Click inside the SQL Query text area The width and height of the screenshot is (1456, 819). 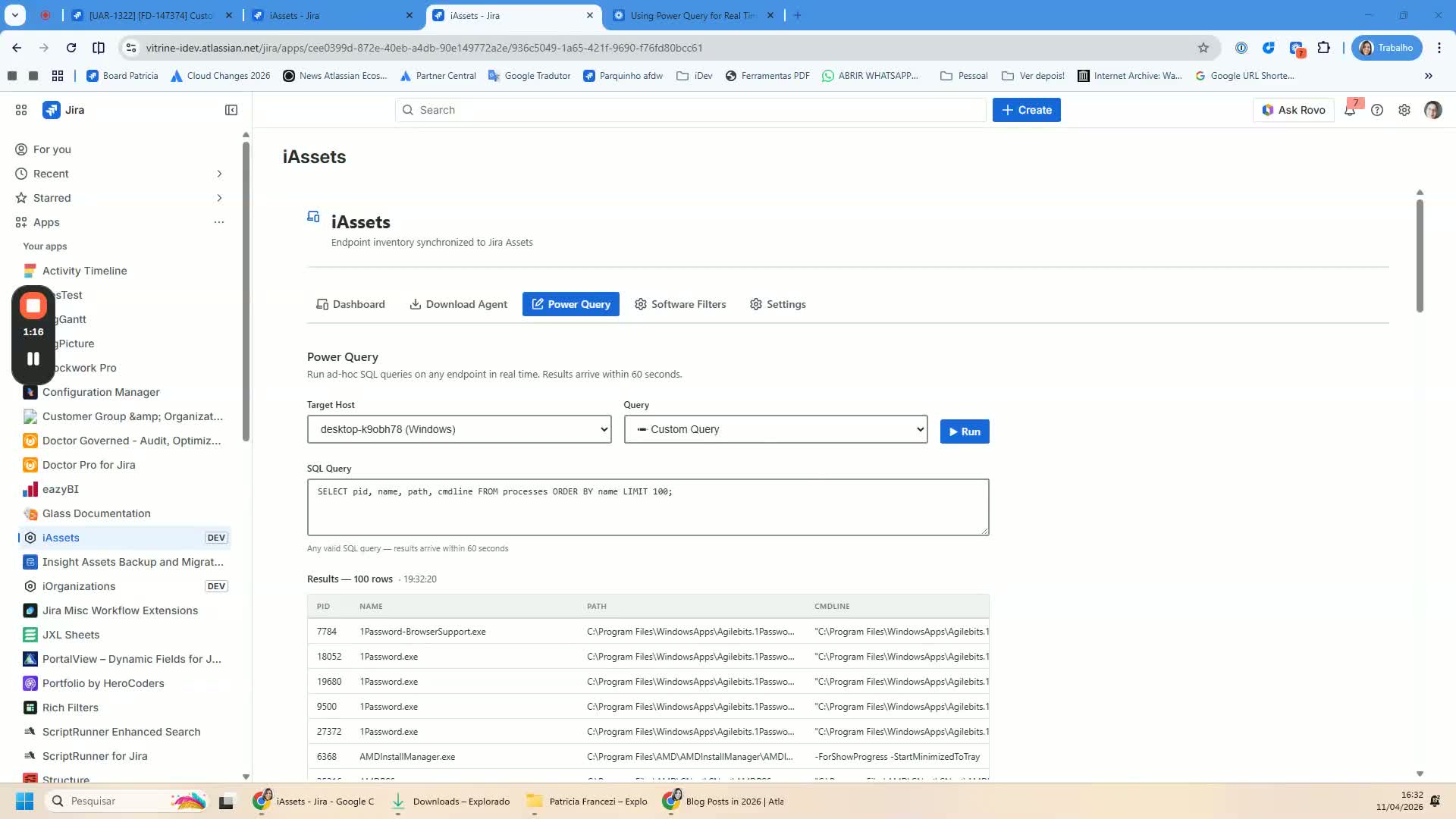(648, 507)
